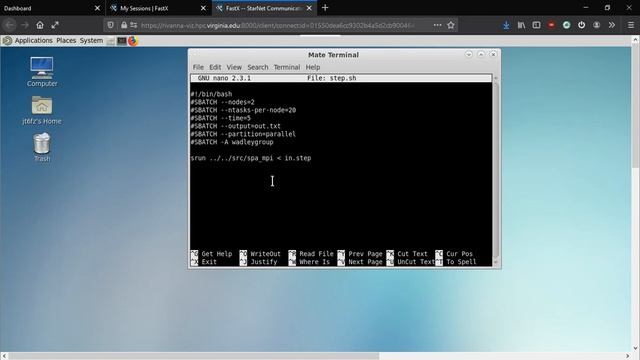Select jt6fz's Home folder icon
The width and height of the screenshot is (640, 360).
pyautogui.click(x=42, y=110)
